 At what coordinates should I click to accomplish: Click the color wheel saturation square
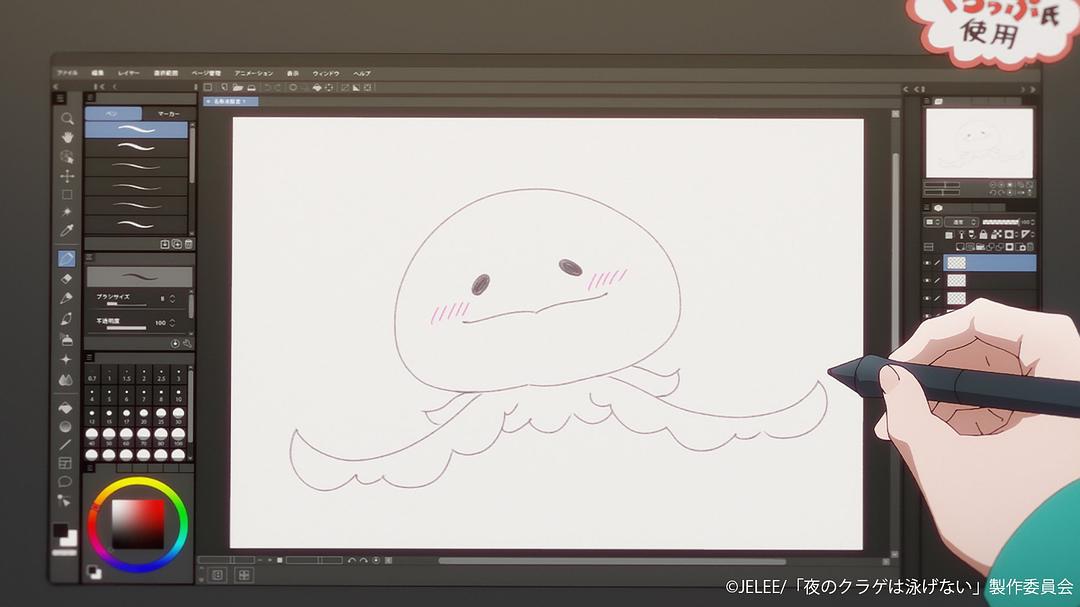138,524
